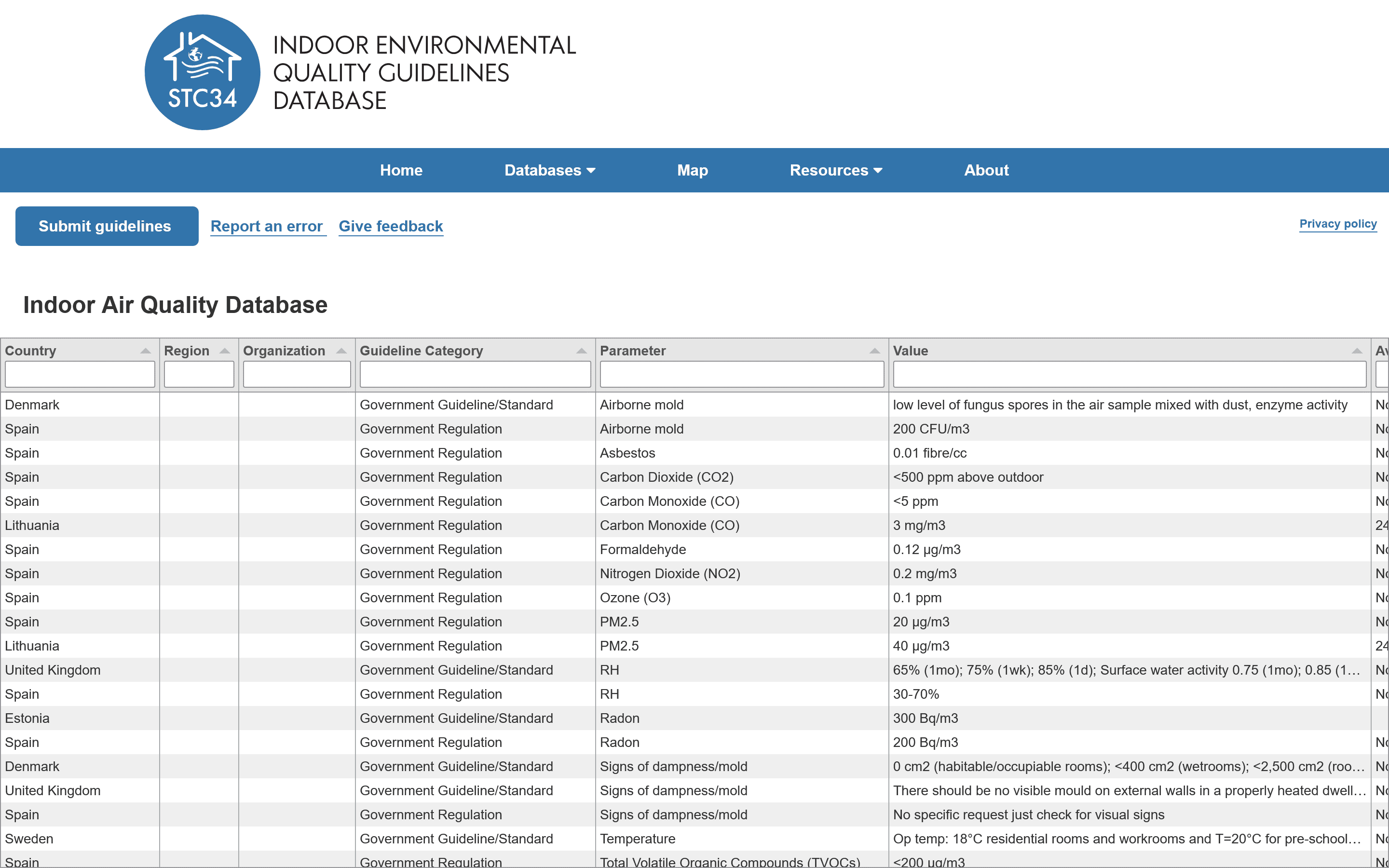This screenshot has height=868, width=1389.
Task: Select the '<5 ppm' value cell
Action: pyautogui.click(x=1130, y=501)
